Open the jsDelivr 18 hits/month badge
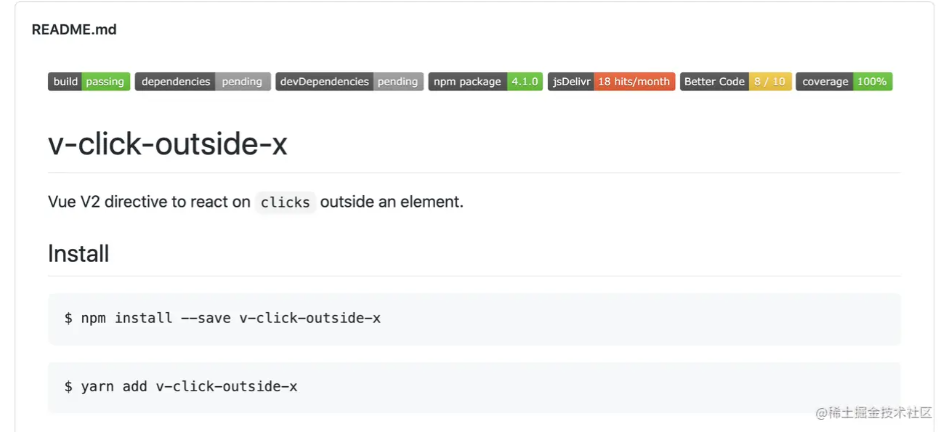Image resolution: width=941 pixels, height=432 pixels. (612, 82)
